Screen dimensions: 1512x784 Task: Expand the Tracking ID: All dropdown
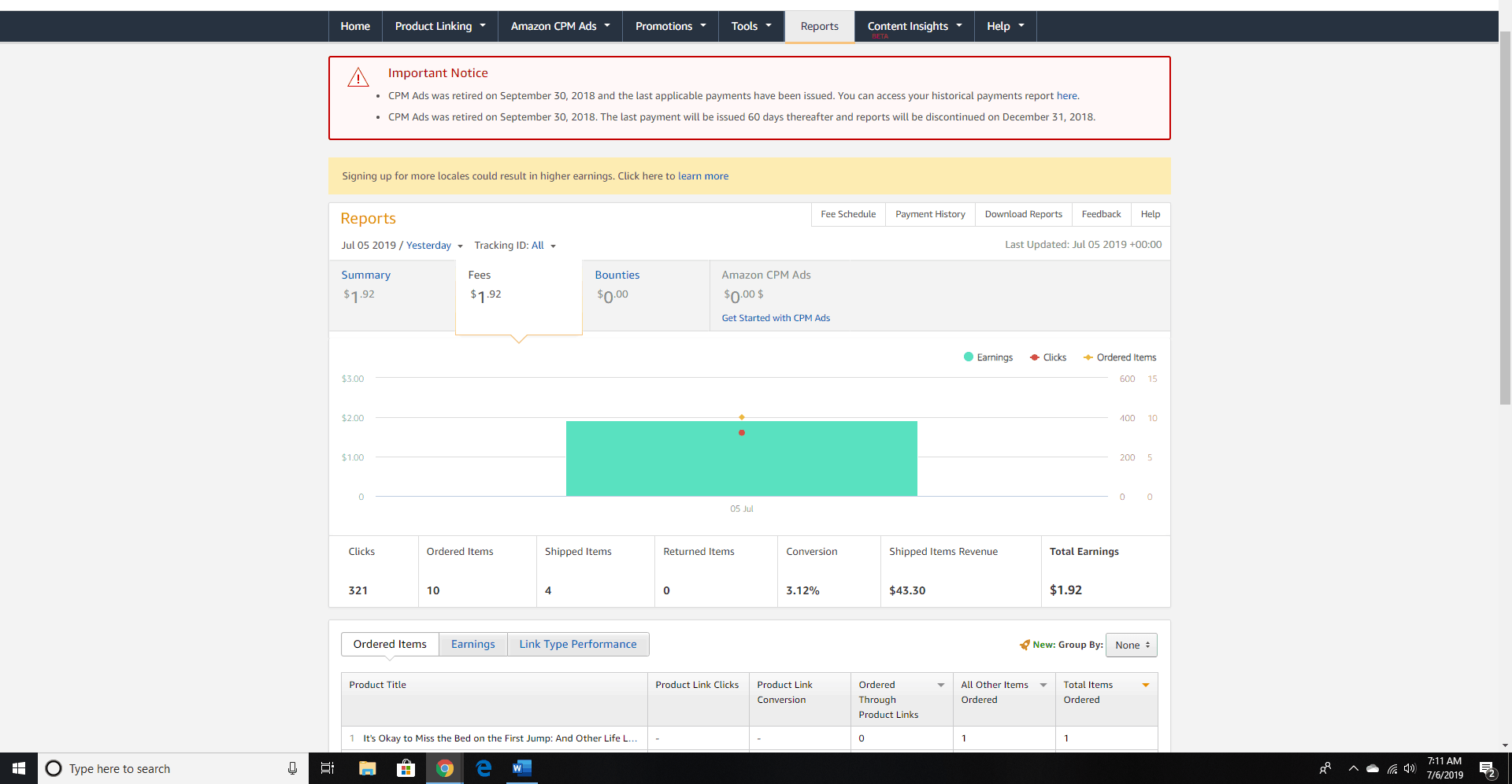point(515,246)
